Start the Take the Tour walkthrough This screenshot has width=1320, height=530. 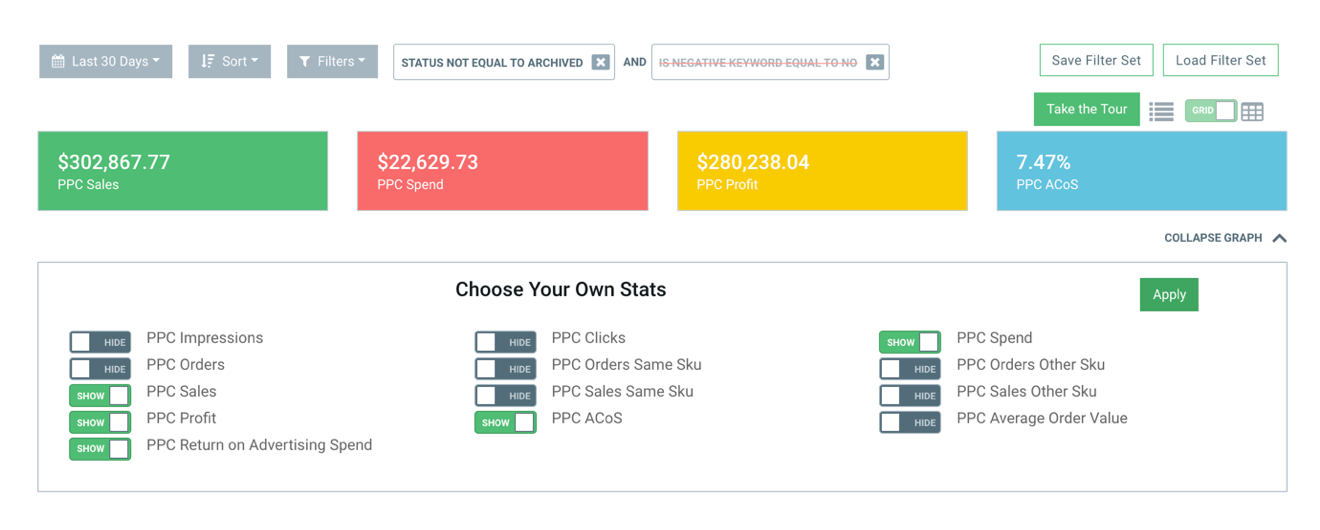click(1086, 109)
